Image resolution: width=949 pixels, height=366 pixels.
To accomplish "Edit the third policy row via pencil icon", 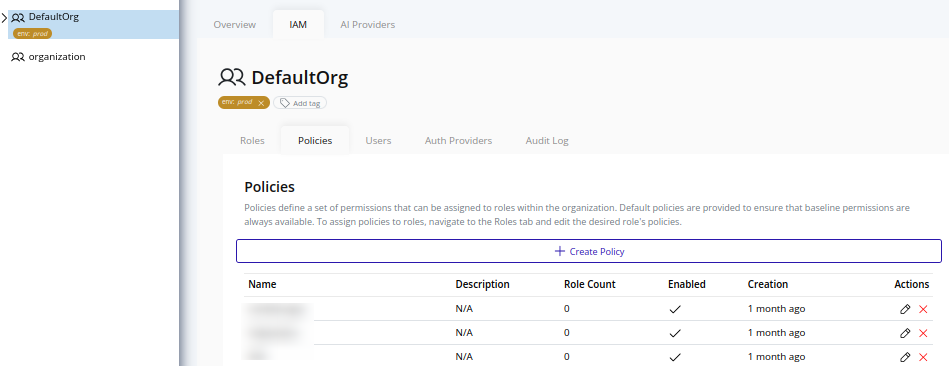I will 905,356.
